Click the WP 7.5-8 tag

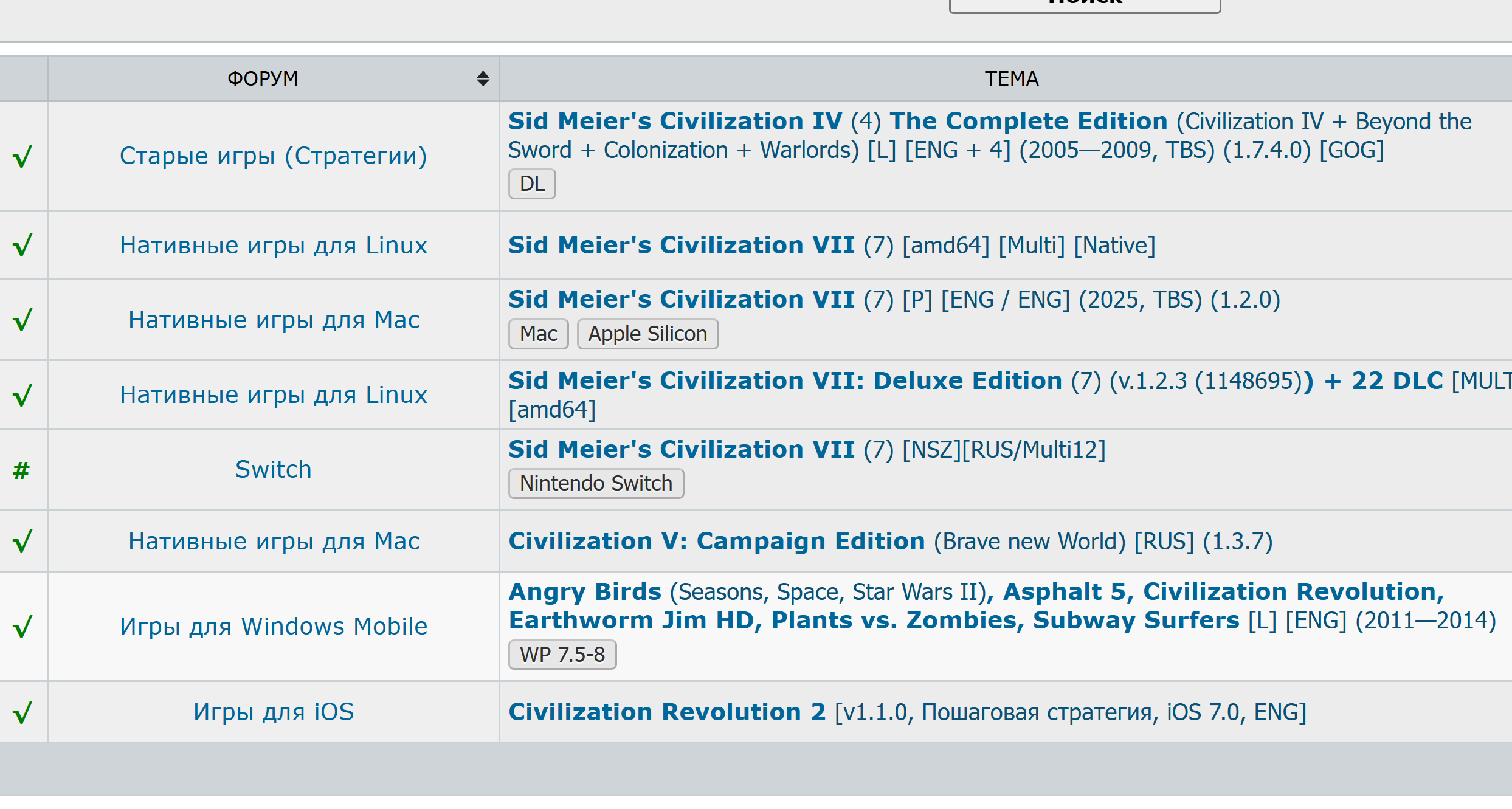(x=562, y=655)
